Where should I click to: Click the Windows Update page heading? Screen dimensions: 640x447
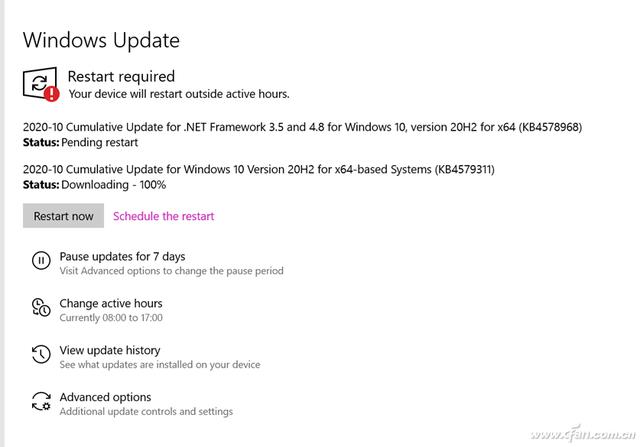point(101,40)
